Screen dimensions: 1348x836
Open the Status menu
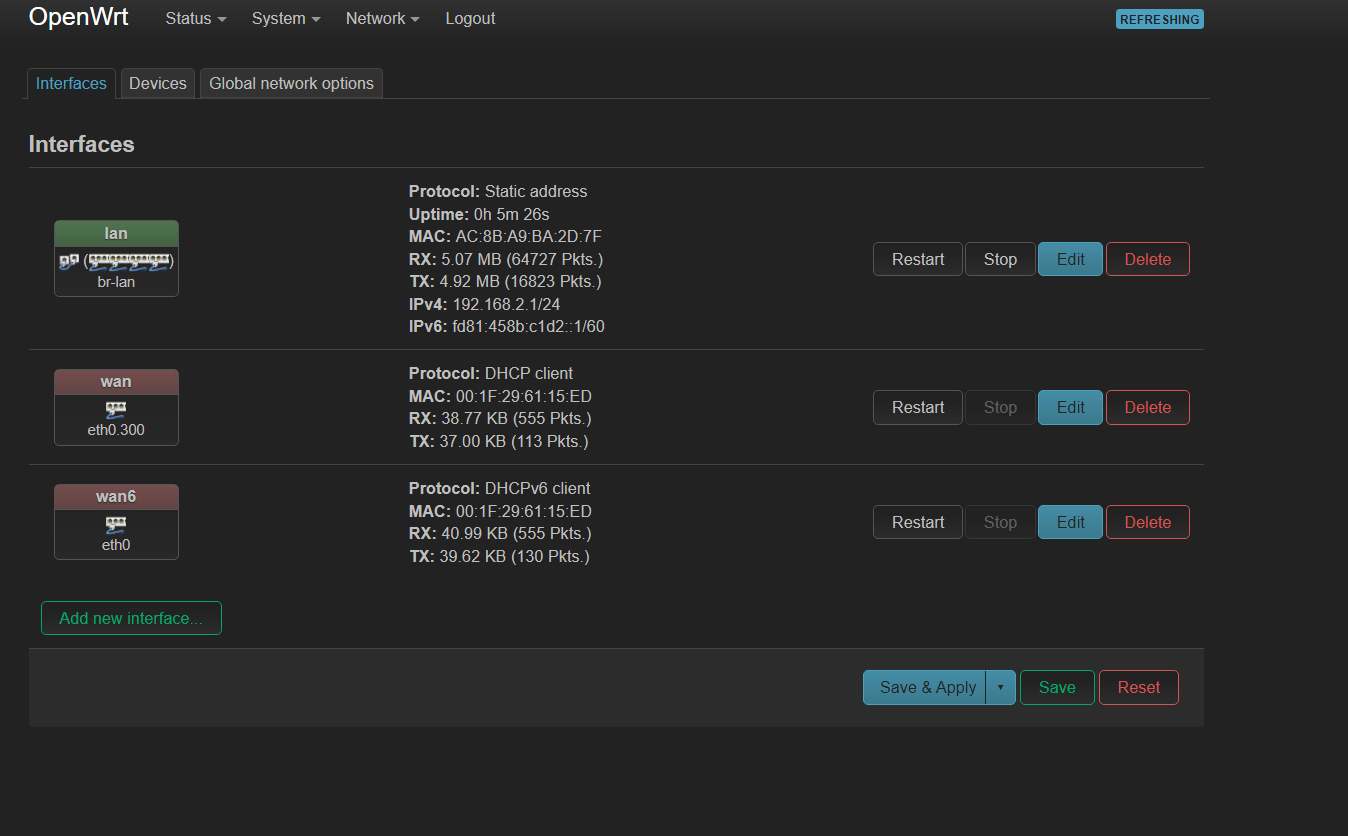point(193,18)
